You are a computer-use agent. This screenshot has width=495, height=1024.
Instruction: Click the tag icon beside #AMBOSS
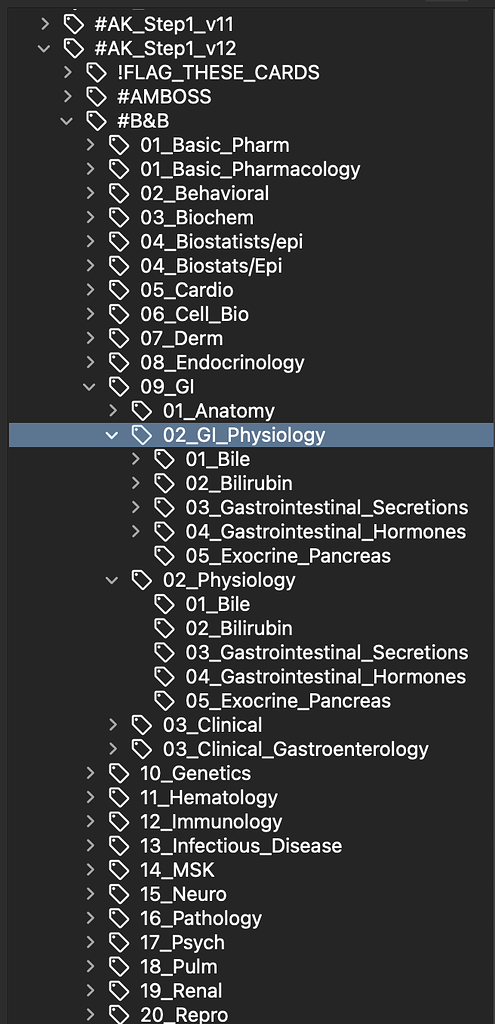(x=96, y=97)
